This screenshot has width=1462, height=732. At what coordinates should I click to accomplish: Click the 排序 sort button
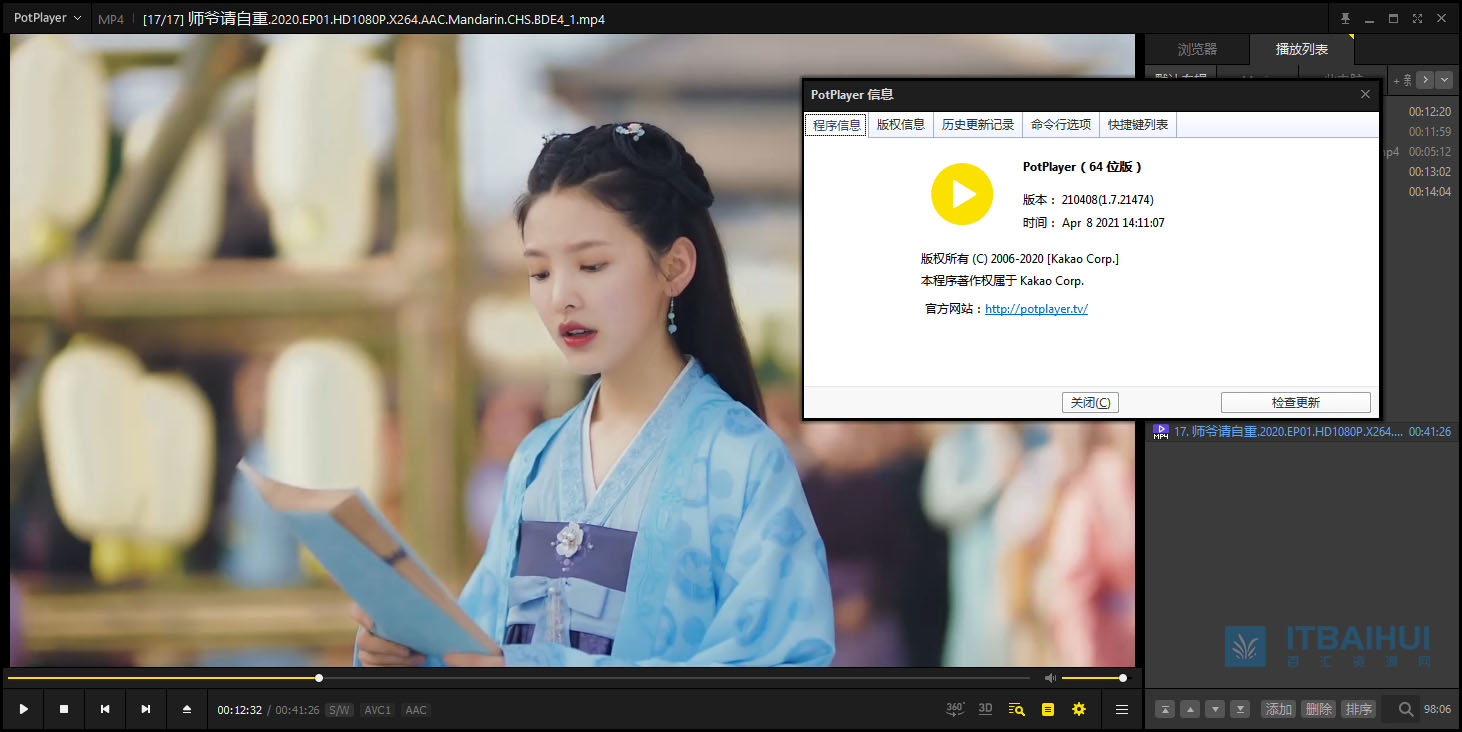coord(1358,709)
